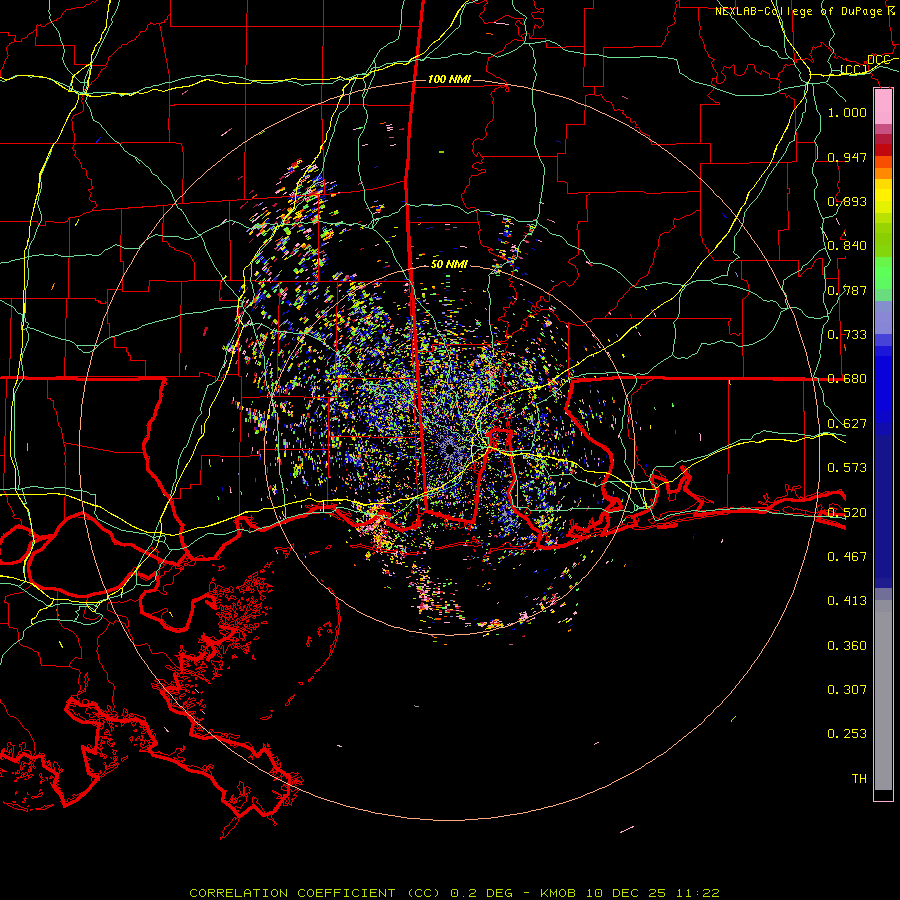Viewport: 900px width, 900px height.
Task: Click the bright green segment of the color bar
Action: point(883,273)
